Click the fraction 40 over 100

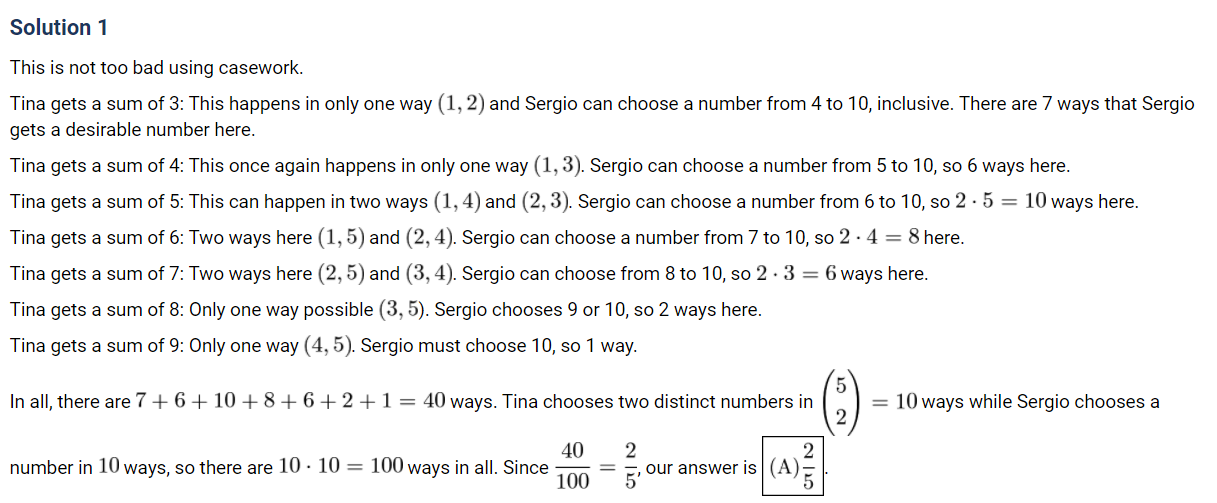[573, 468]
